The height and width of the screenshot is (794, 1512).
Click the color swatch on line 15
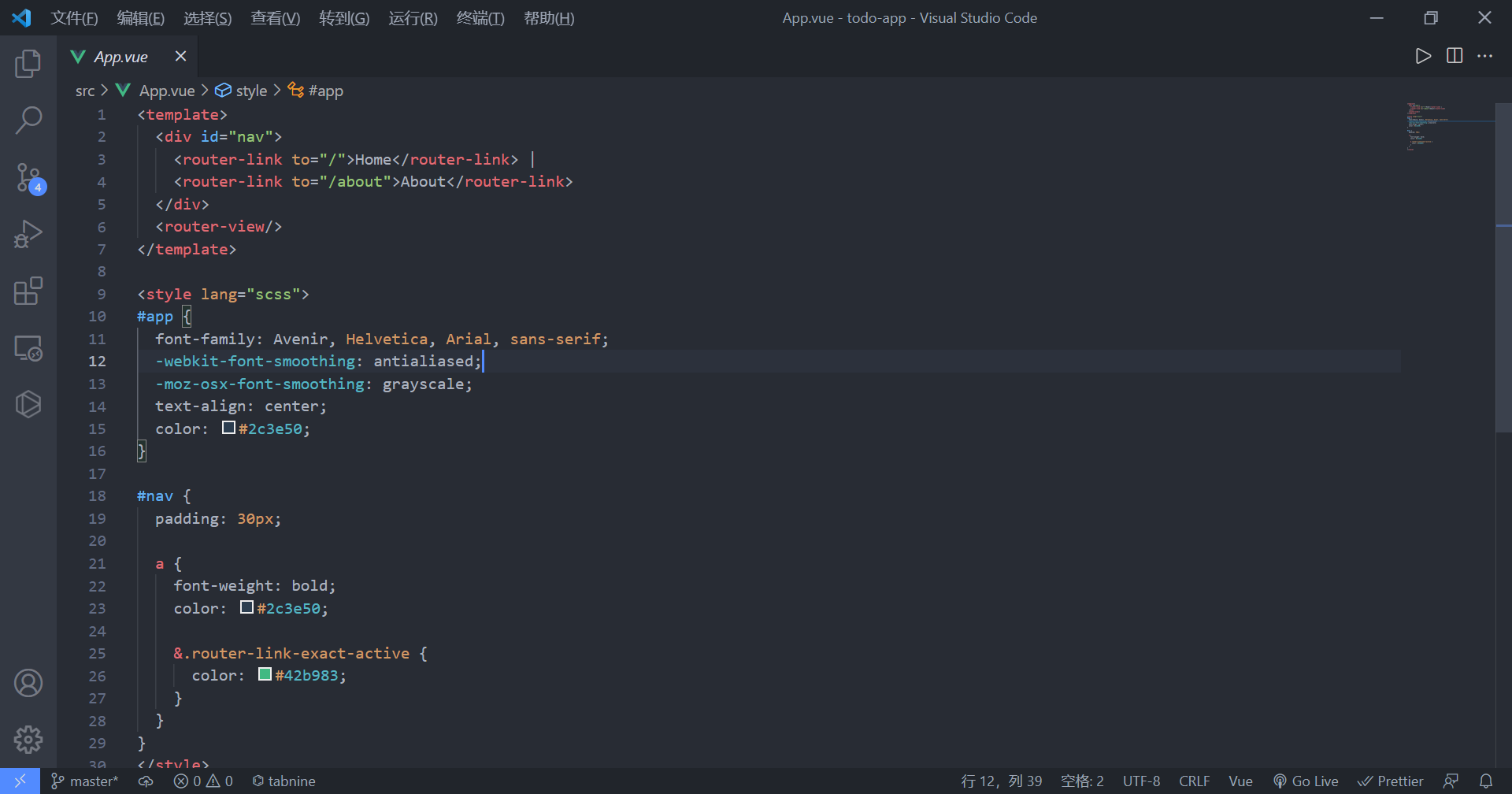click(x=228, y=428)
